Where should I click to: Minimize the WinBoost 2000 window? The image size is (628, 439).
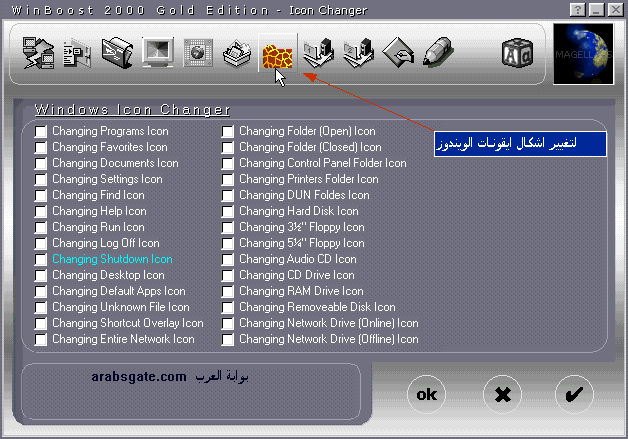pyautogui.click(x=596, y=10)
